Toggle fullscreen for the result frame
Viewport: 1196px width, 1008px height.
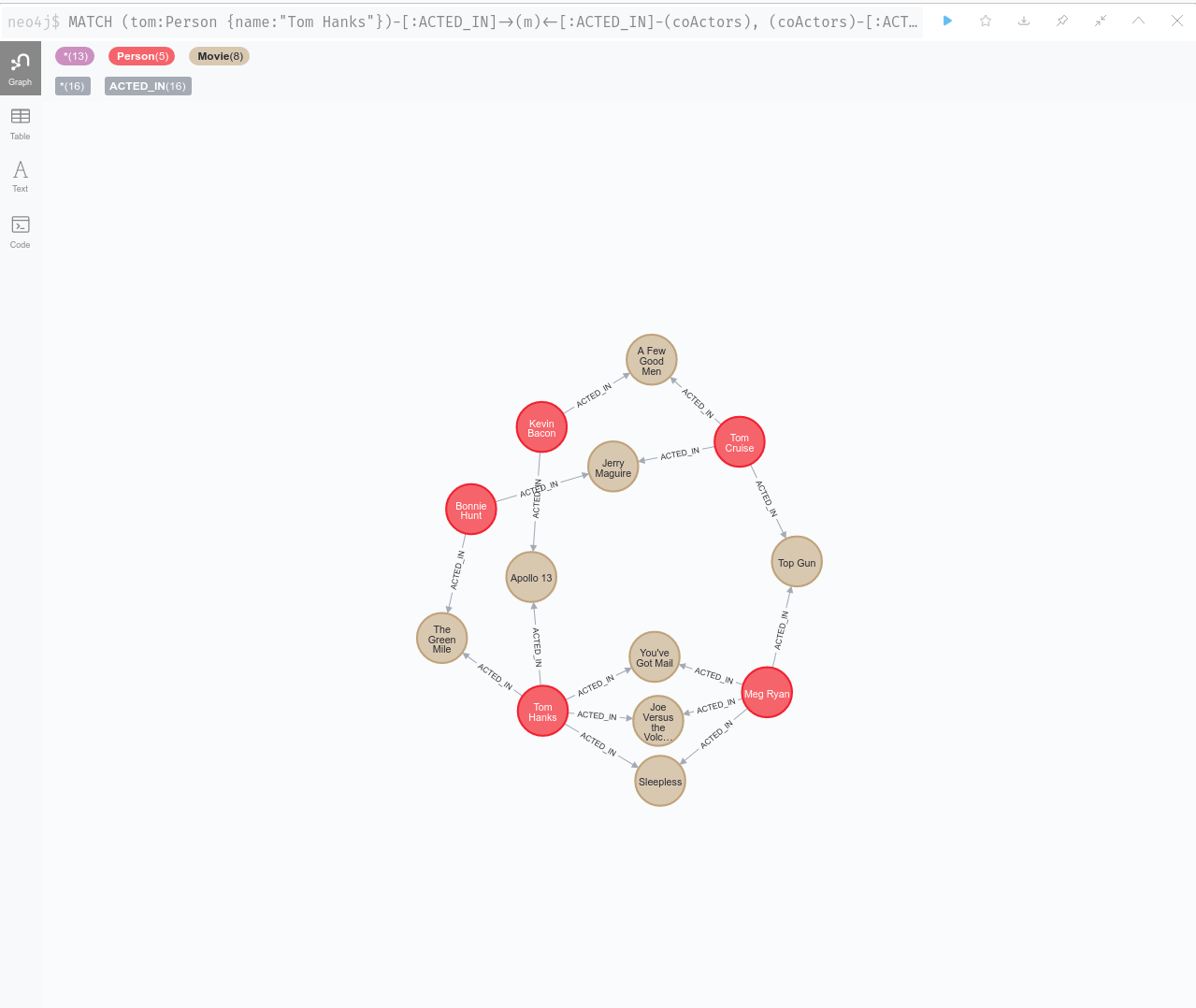(1101, 21)
